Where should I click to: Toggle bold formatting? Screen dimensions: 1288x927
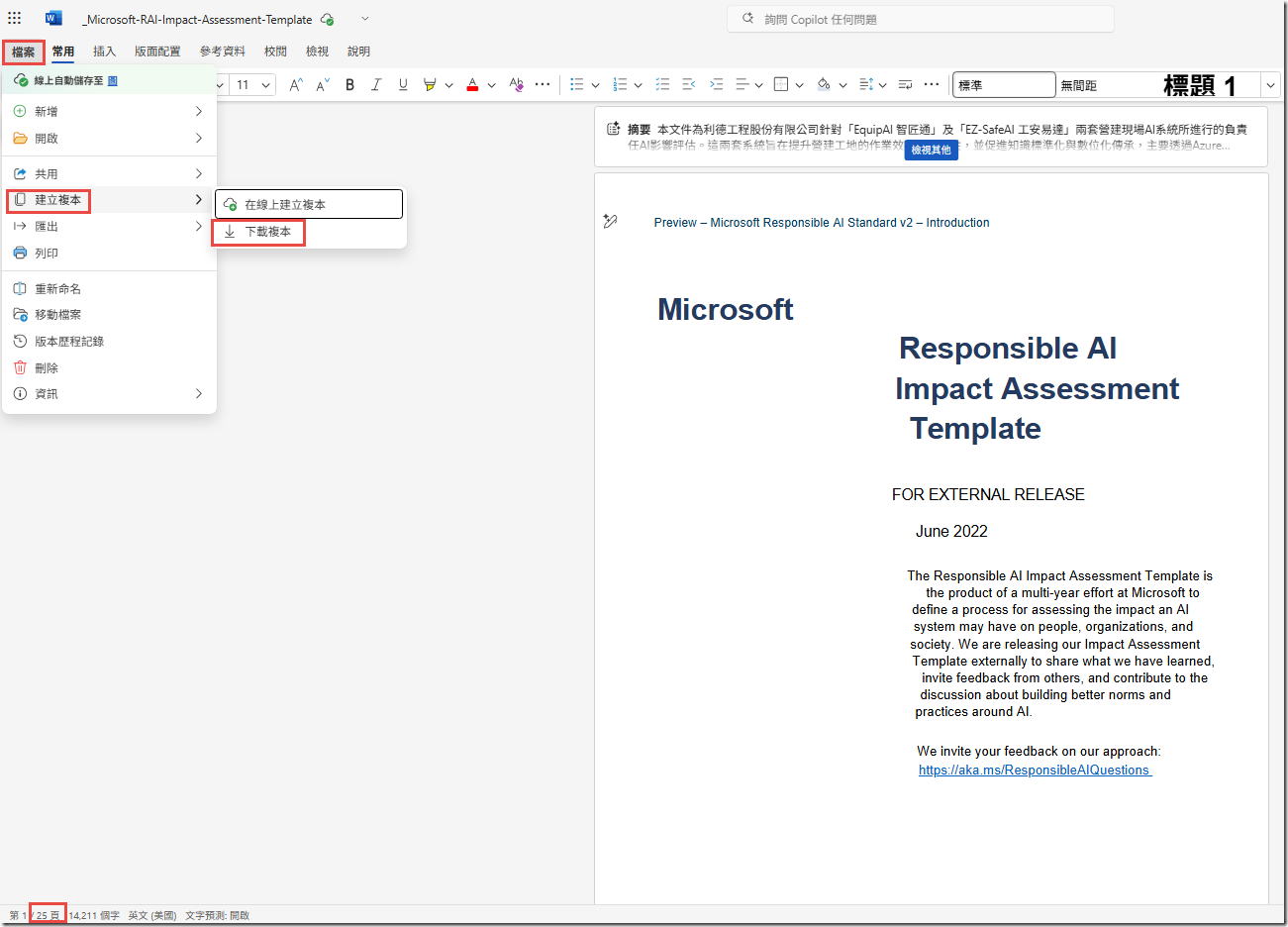[349, 85]
